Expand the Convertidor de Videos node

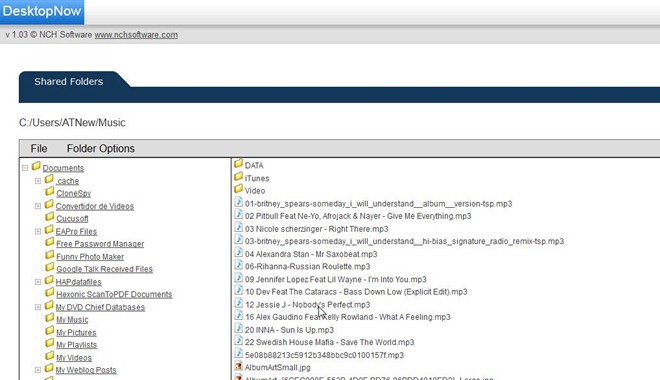click(38, 206)
